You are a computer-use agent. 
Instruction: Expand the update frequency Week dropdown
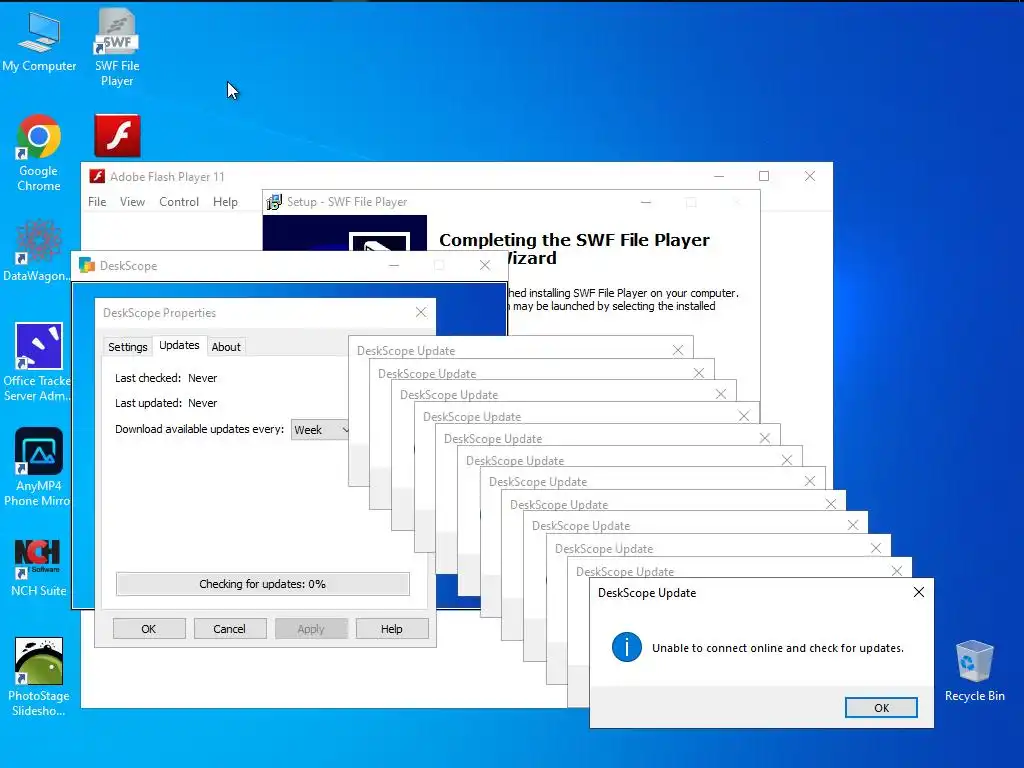321,430
